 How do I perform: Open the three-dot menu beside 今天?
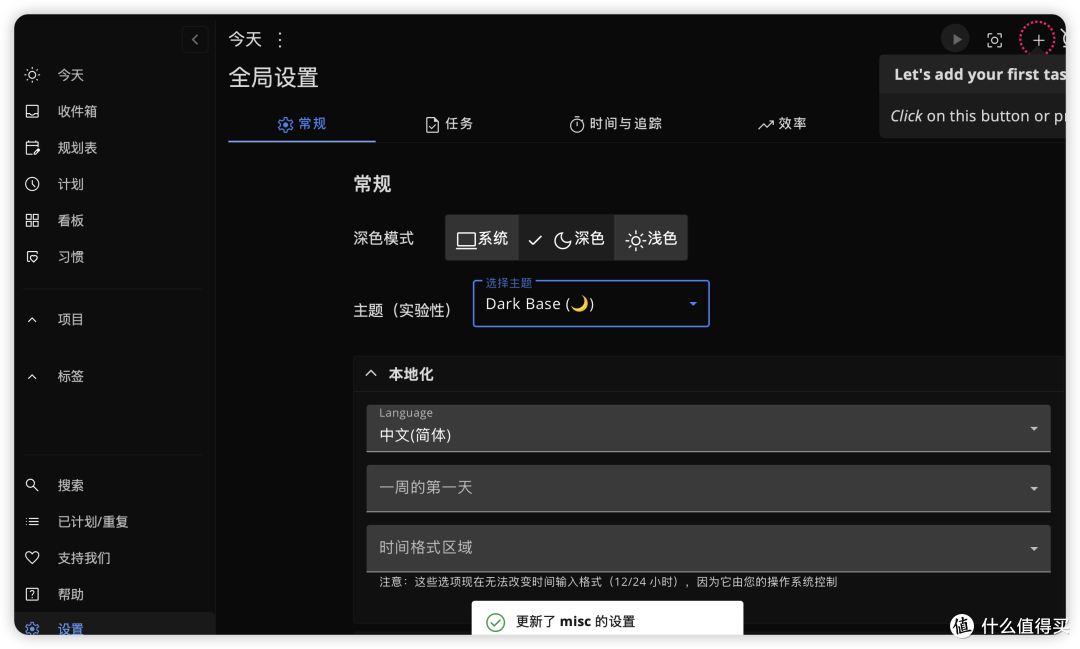pos(280,39)
